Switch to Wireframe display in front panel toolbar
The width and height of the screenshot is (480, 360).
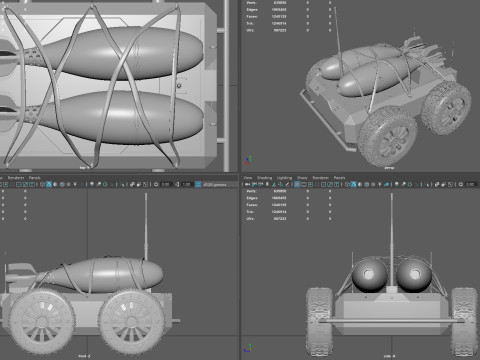pyautogui.click(x=42, y=184)
